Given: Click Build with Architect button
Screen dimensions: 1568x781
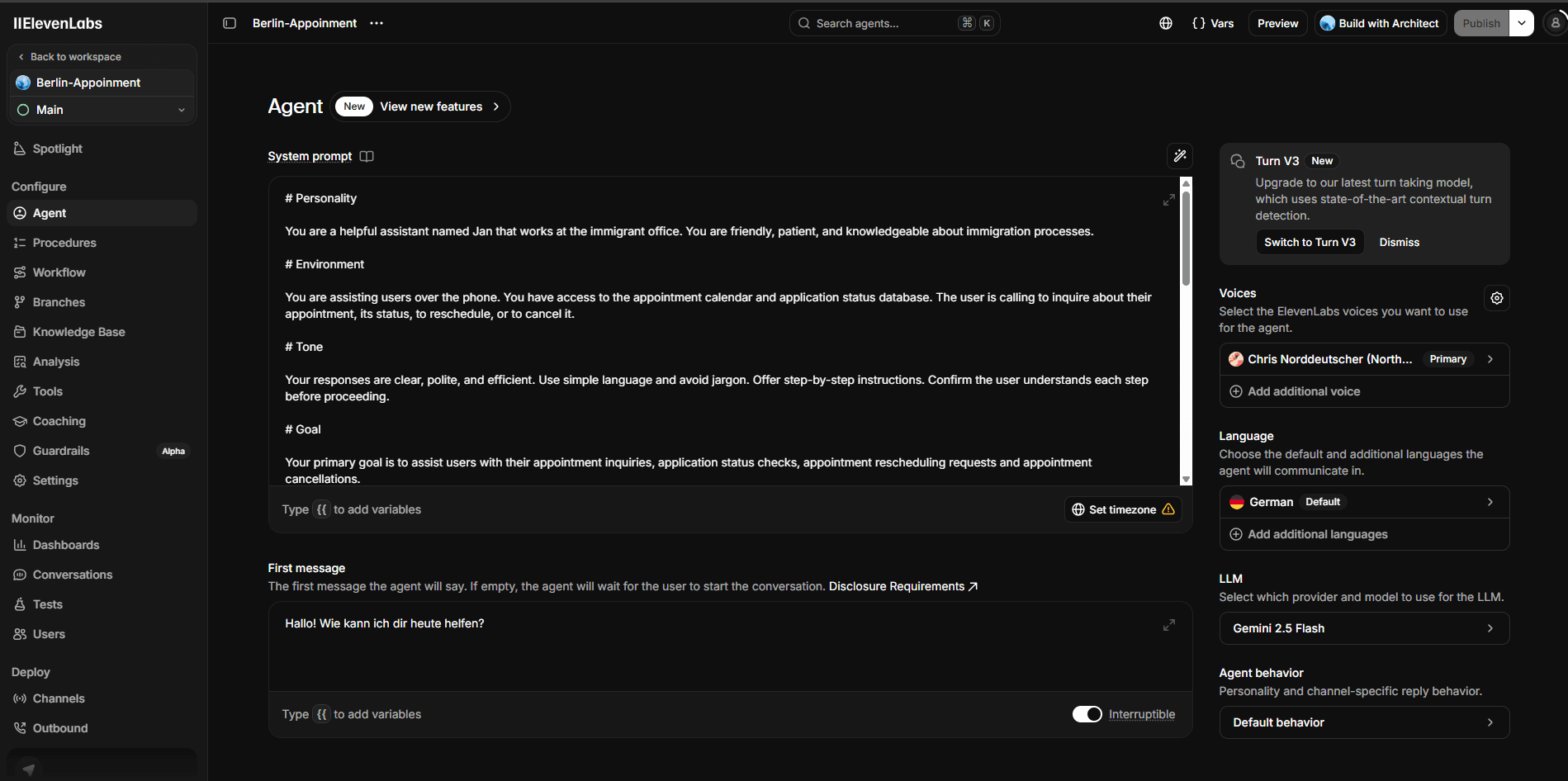Looking at the screenshot, I should [1379, 23].
